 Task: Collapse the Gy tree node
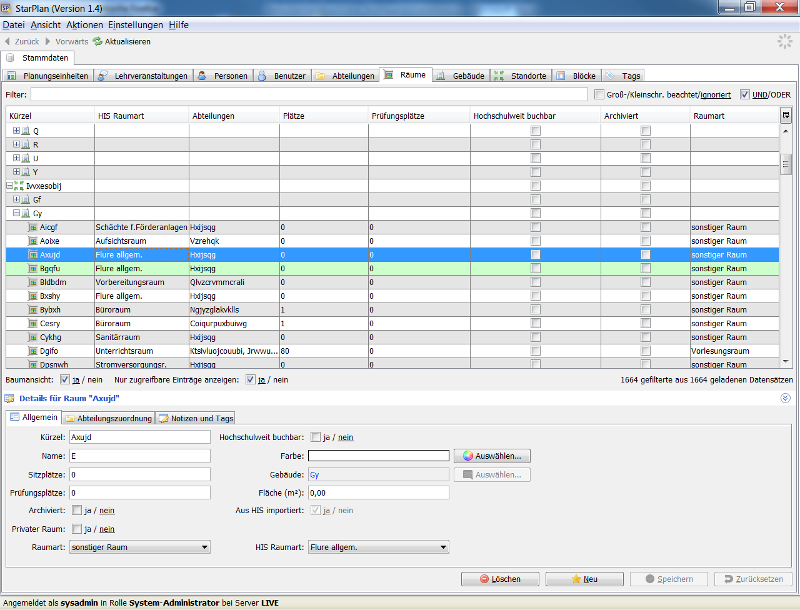(x=16, y=213)
